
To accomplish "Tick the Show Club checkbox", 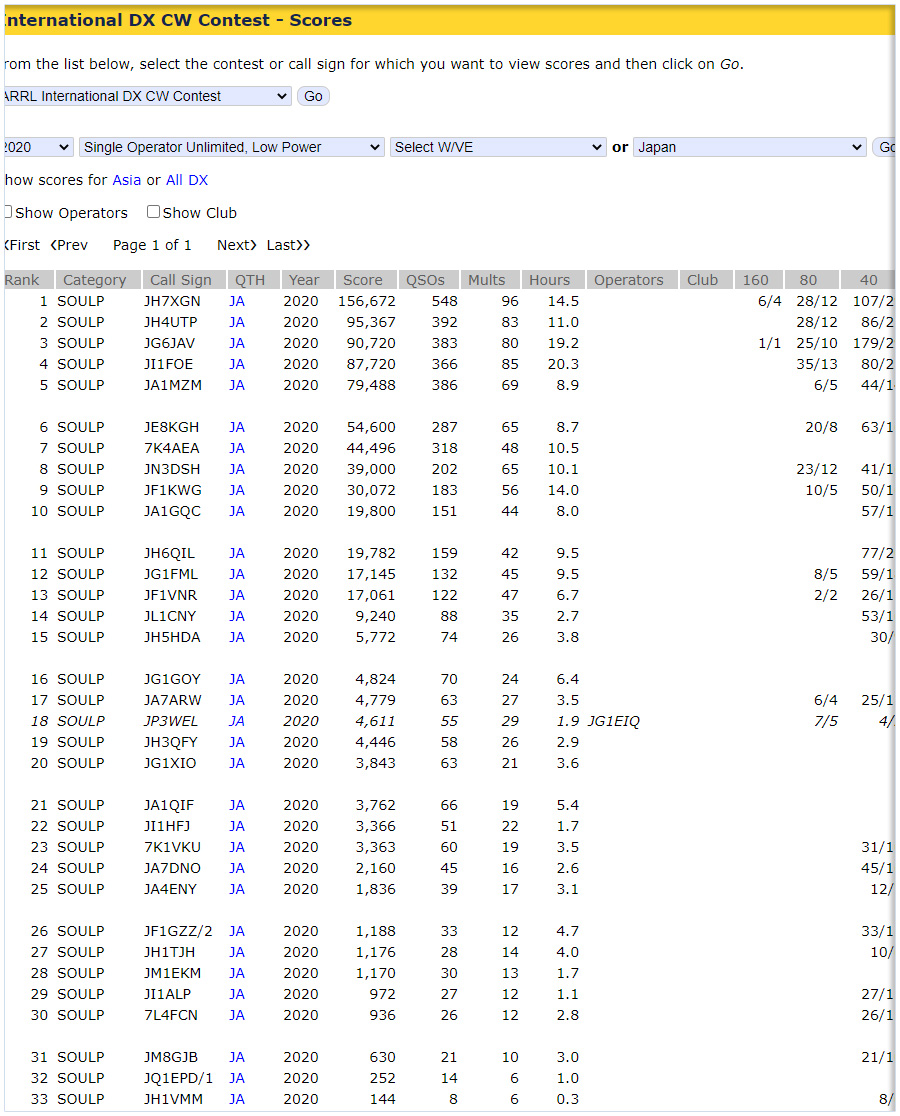I will [x=153, y=212].
